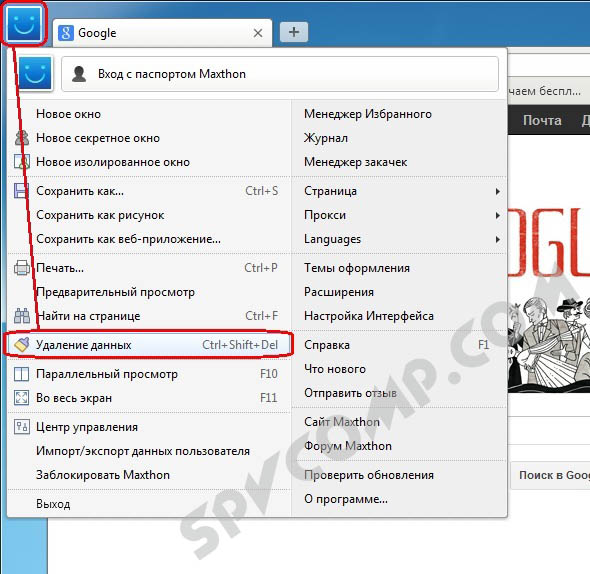Click the floppy disk Save as icon
The height and width of the screenshot is (574, 590).
point(22,191)
